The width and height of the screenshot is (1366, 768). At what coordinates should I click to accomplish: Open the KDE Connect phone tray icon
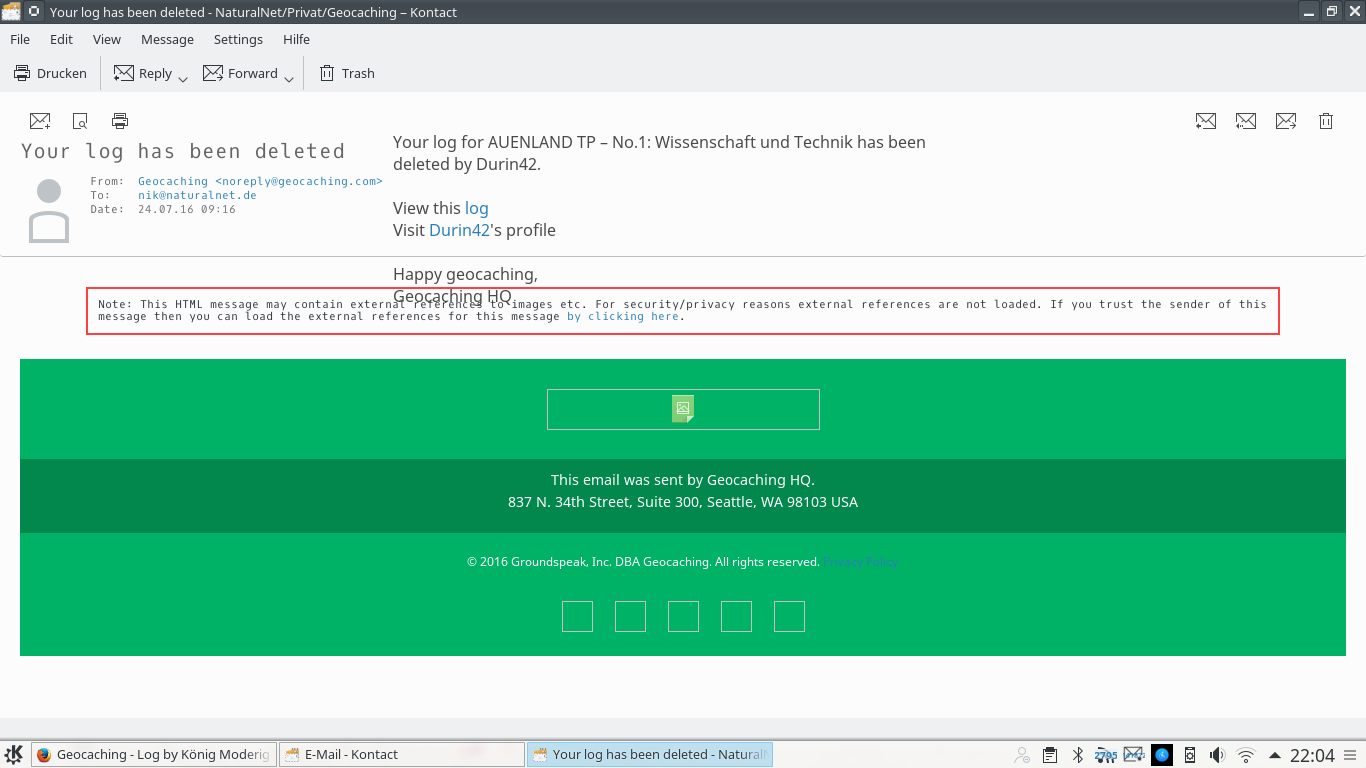(1190, 755)
